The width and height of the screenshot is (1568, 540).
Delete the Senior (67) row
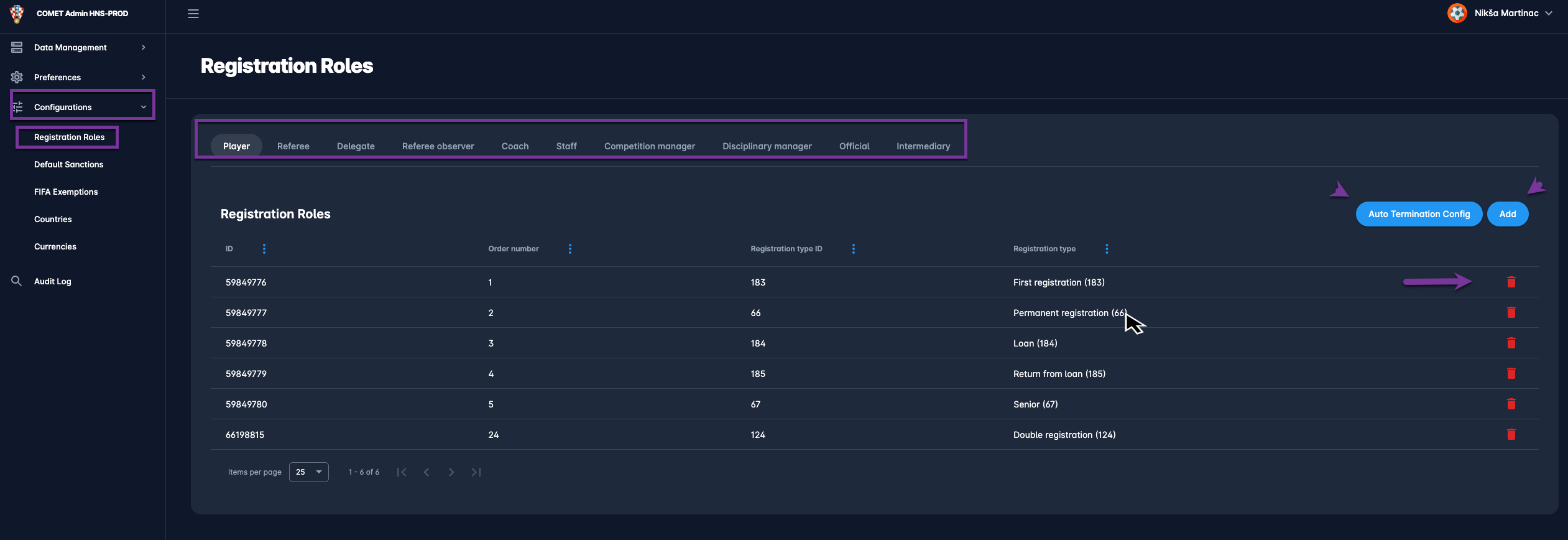(x=1511, y=404)
